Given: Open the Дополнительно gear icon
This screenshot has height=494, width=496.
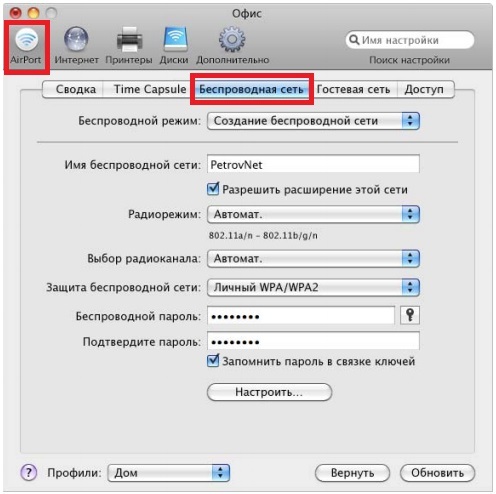Looking at the screenshot, I should pyautogui.click(x=232, y=39).
